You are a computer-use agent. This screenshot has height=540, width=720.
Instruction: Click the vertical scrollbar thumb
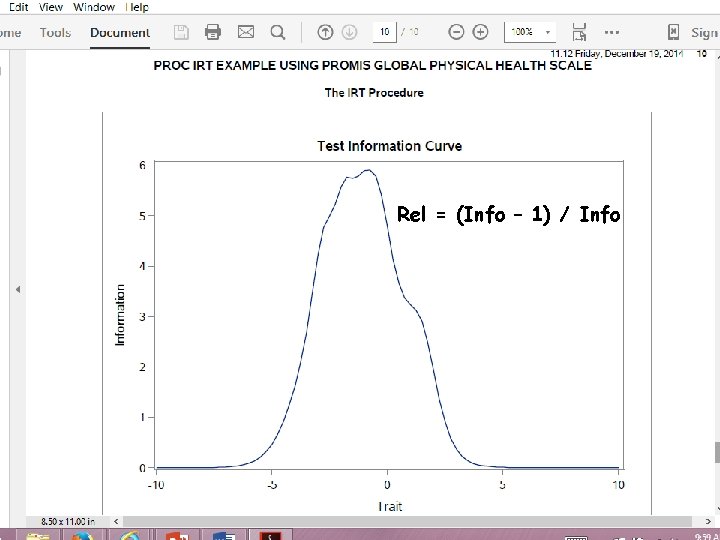click(717, 452)
